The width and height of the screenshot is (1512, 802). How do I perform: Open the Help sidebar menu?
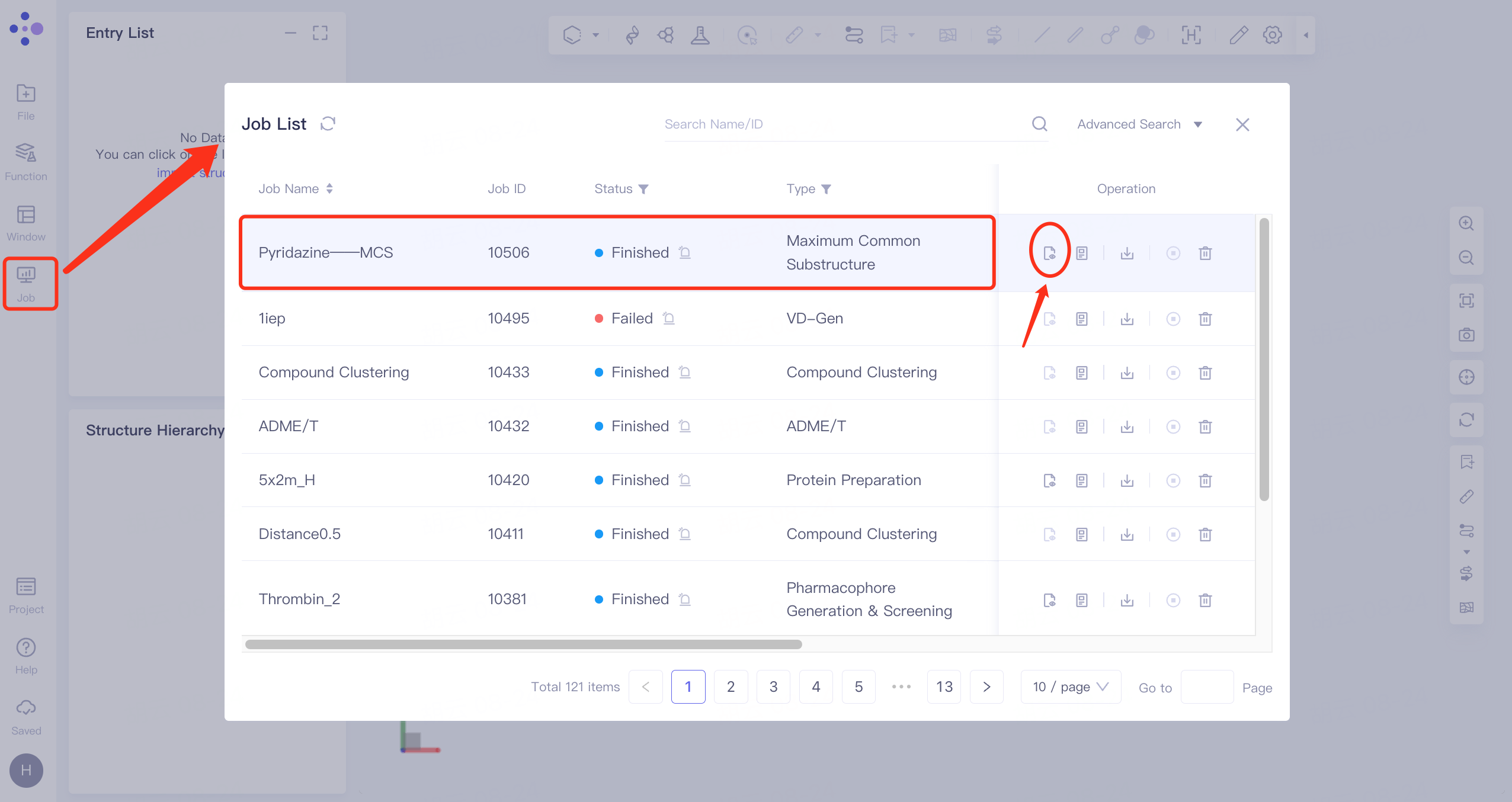coord(26,656)
